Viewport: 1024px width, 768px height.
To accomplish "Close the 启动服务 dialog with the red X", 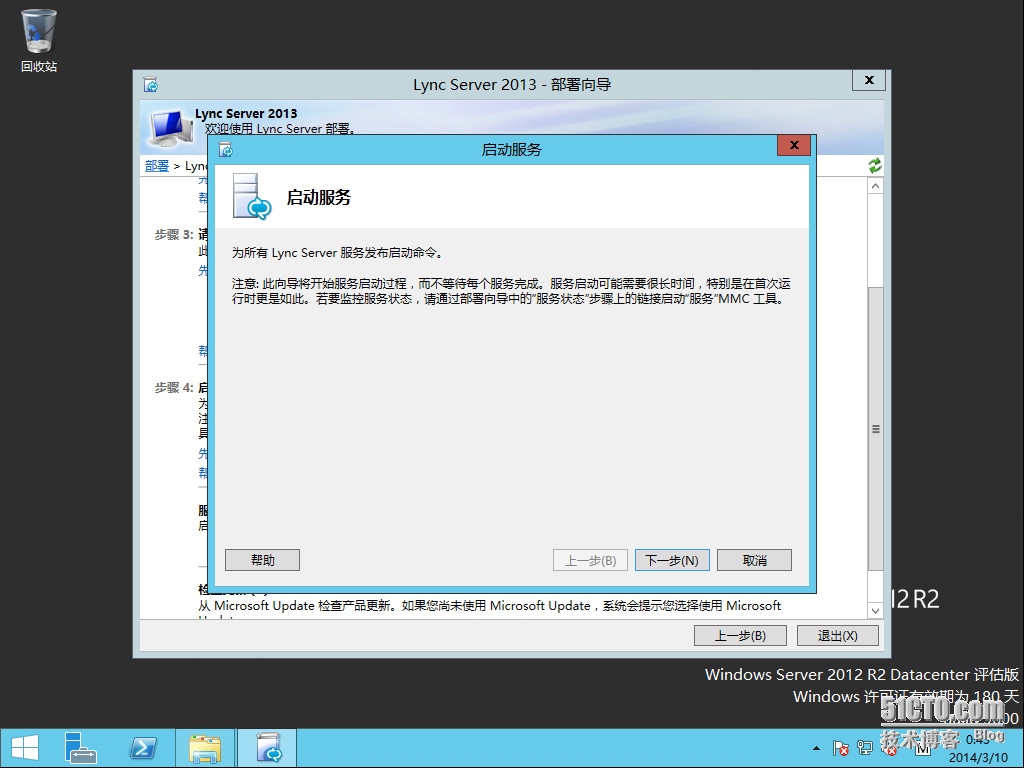I will [x=794, y=145].
